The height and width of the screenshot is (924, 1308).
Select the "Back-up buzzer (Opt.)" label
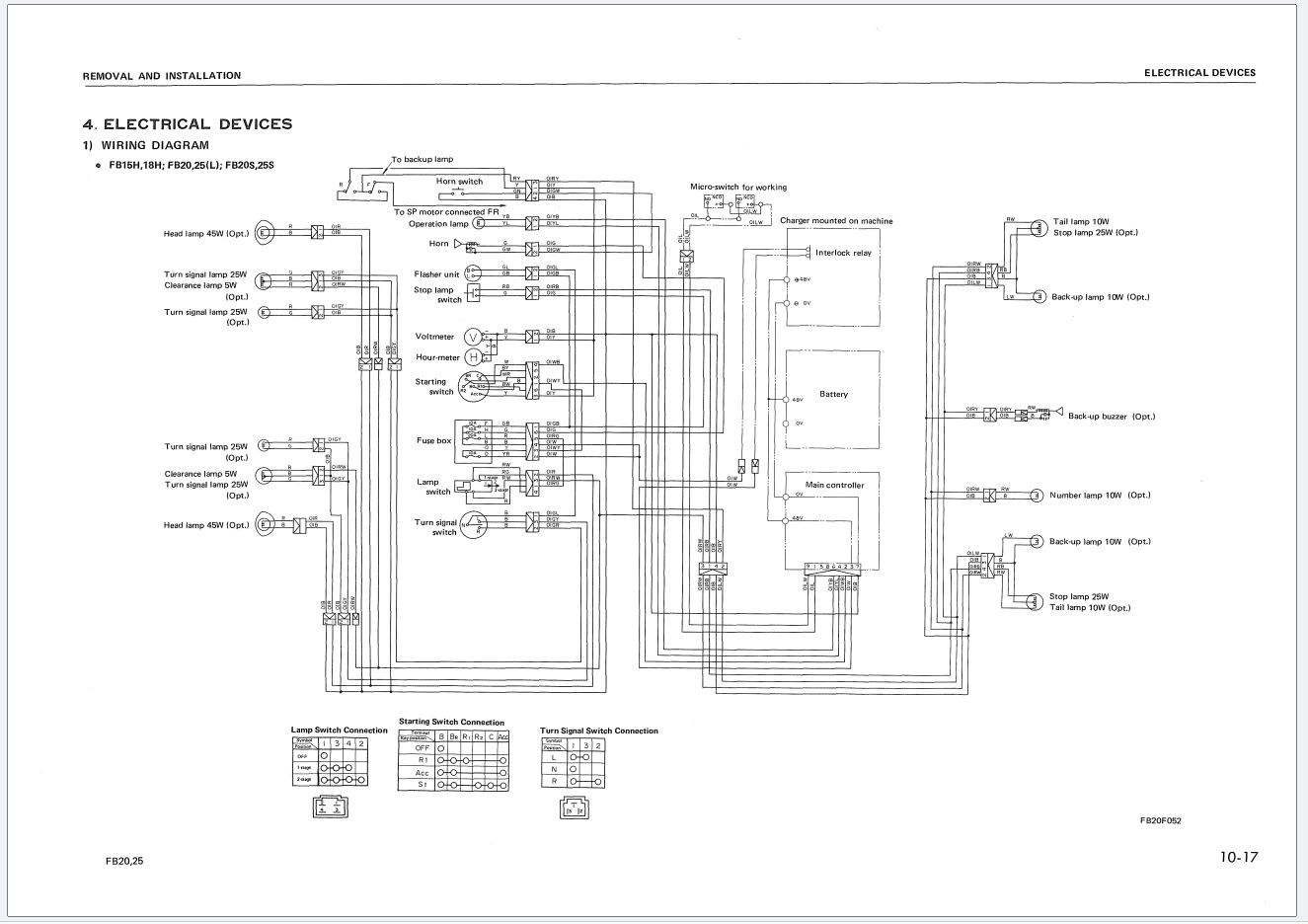(x=1112, y=417)
